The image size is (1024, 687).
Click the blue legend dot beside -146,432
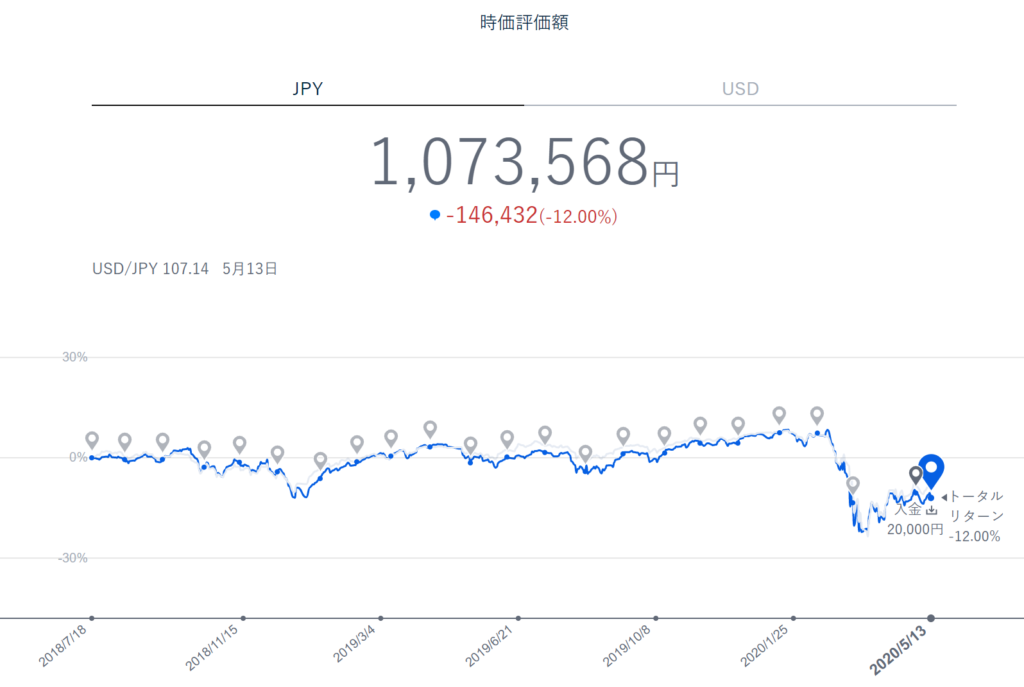point(433,215)
